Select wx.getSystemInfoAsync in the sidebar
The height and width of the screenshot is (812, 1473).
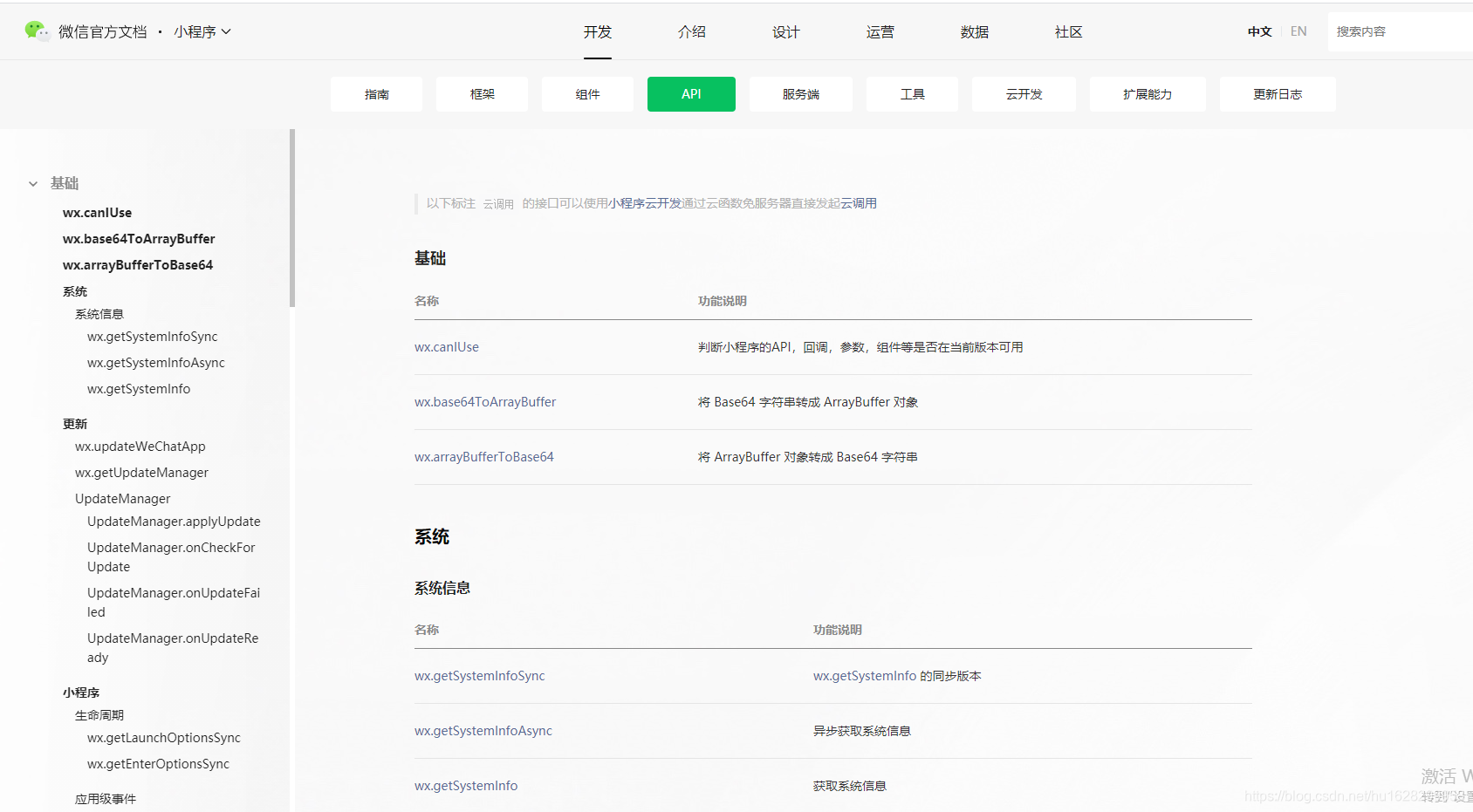(x=156, y=363)
